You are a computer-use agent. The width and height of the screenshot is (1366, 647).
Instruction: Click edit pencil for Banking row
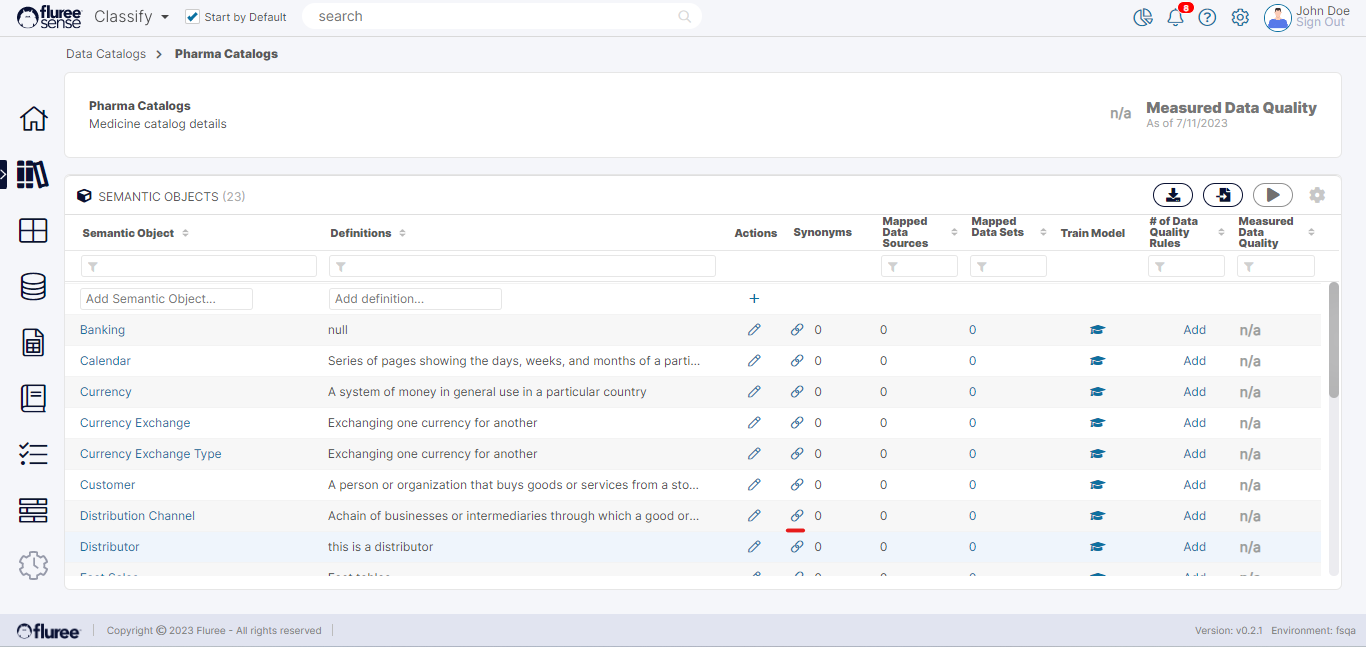pyautogui.click(x=754, y=330)
